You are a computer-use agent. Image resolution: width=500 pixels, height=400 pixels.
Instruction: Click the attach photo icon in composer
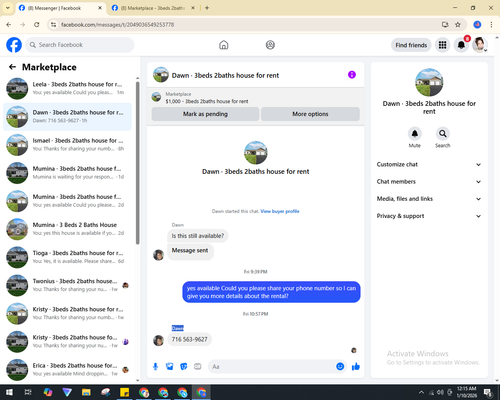(169, 367)
